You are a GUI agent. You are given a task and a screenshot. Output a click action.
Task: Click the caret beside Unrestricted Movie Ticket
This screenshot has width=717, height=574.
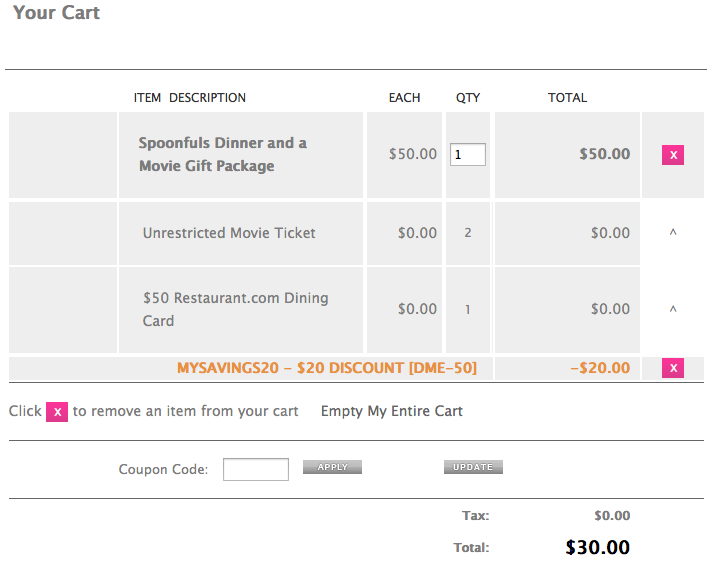(673, 232)
